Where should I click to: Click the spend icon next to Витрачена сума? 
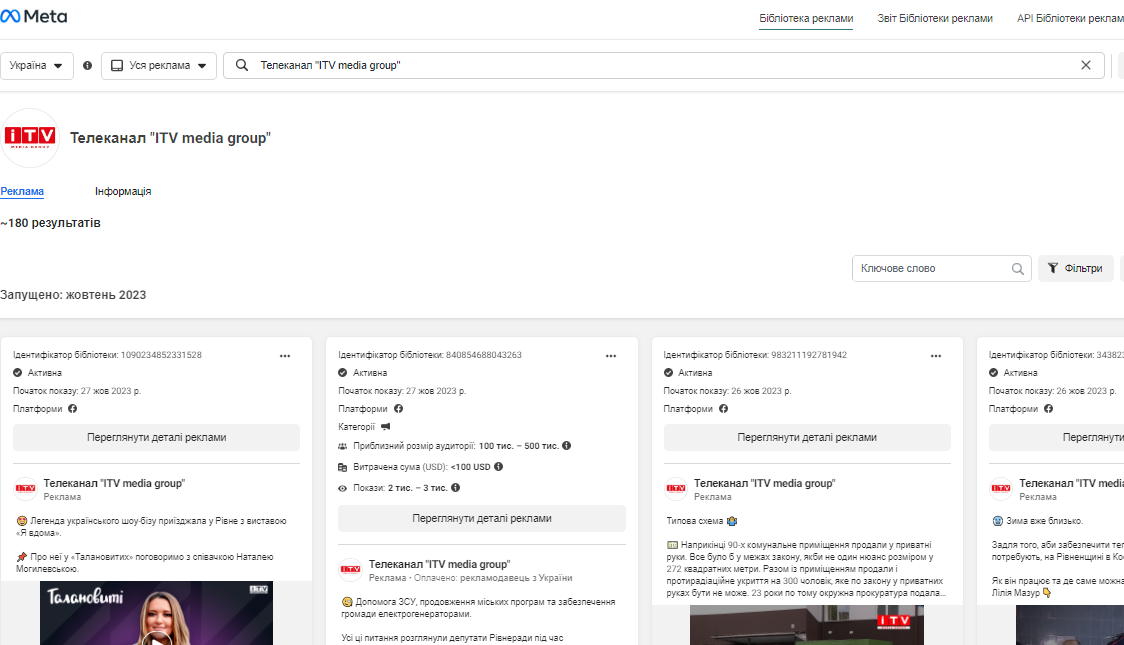pos(343,467)
